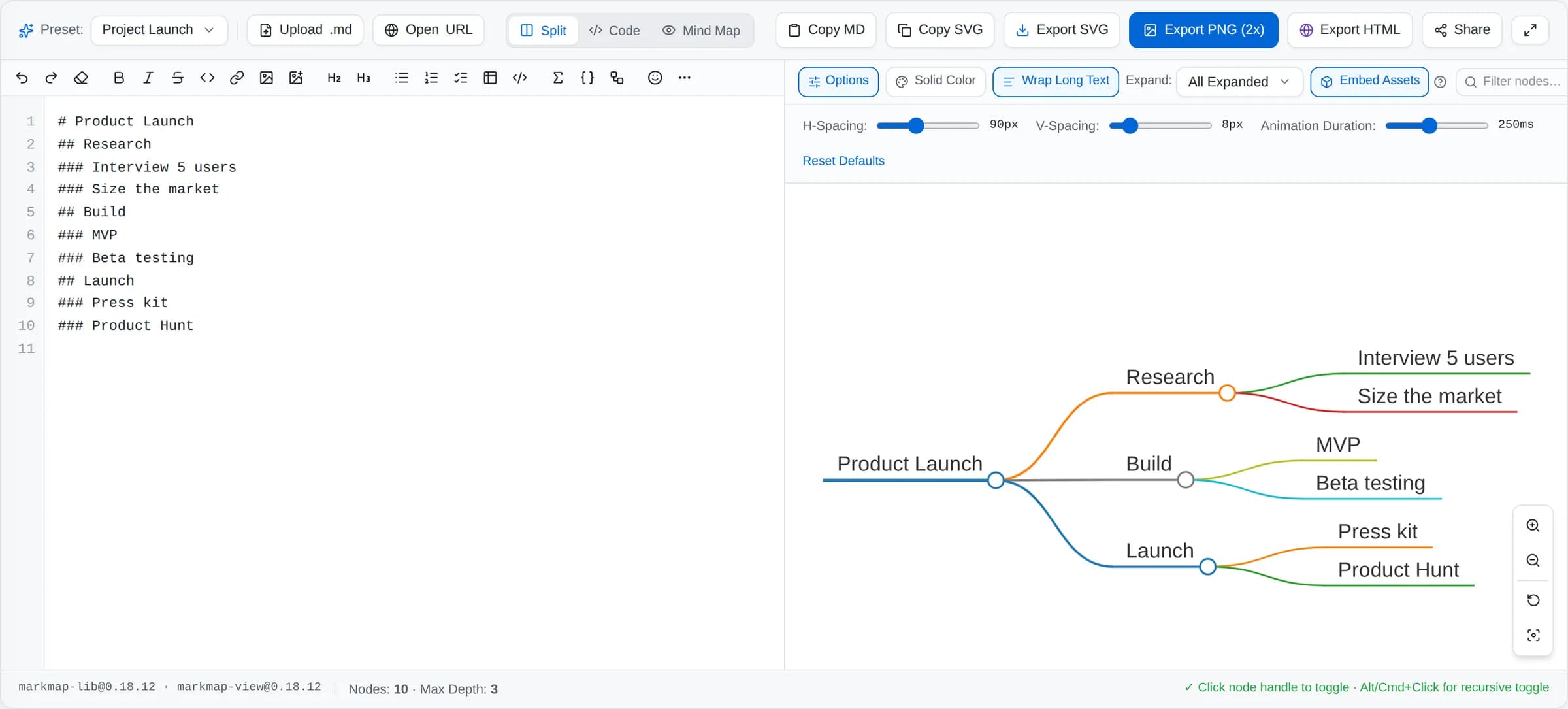Insert a task checklist
The height and width of the screenshot is (709, 1568).
(461, 78)
